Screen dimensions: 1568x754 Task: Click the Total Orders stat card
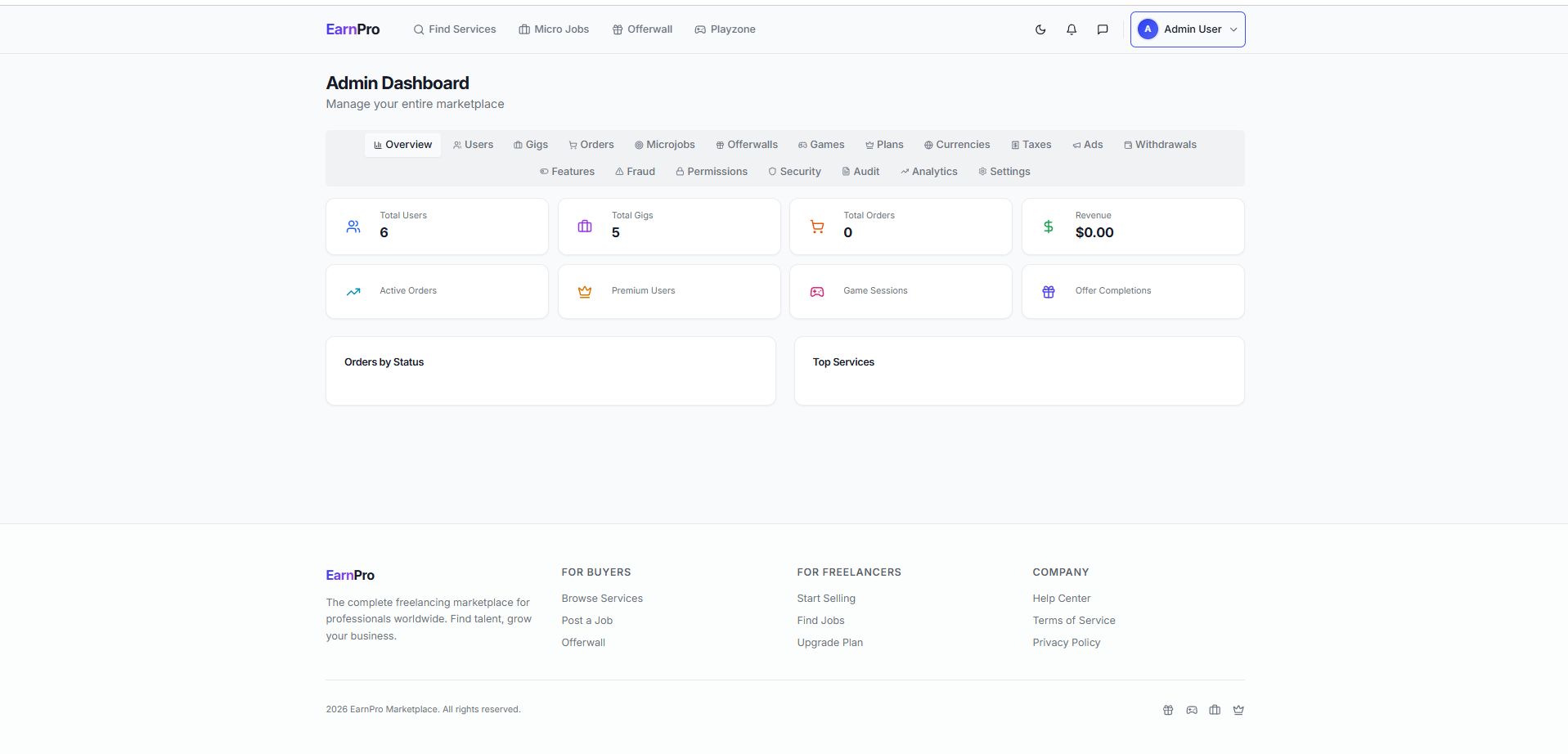pos(900,227)
